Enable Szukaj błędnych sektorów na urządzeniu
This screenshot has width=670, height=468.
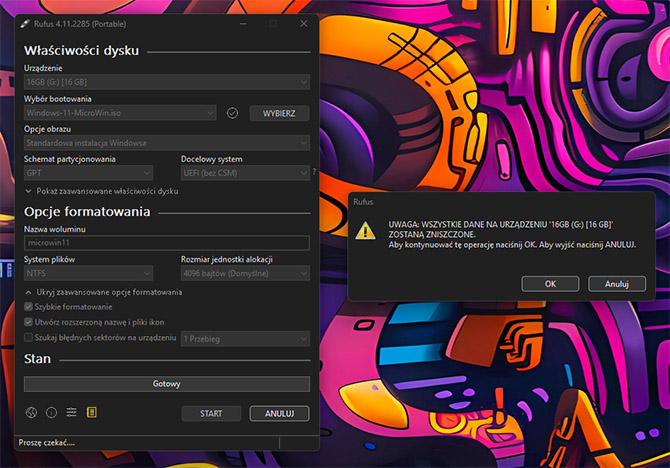pos(28,337)
